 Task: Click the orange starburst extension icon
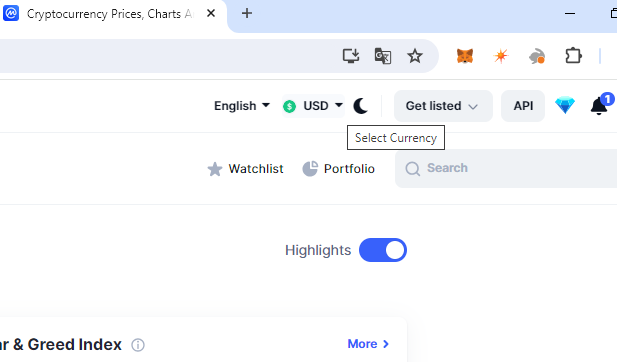click(x=501, y=56)
